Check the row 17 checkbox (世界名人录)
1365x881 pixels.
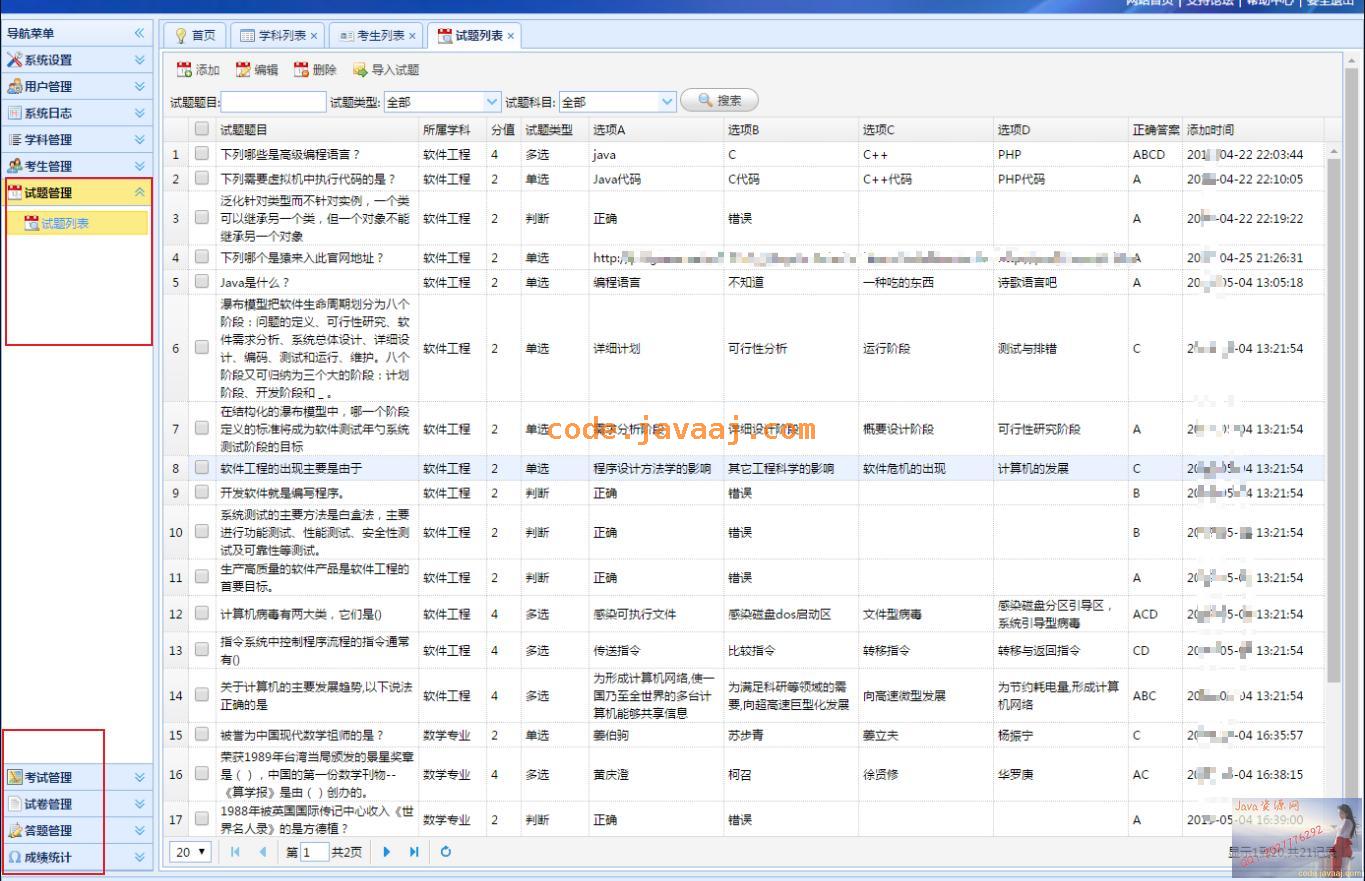point(202,819)
